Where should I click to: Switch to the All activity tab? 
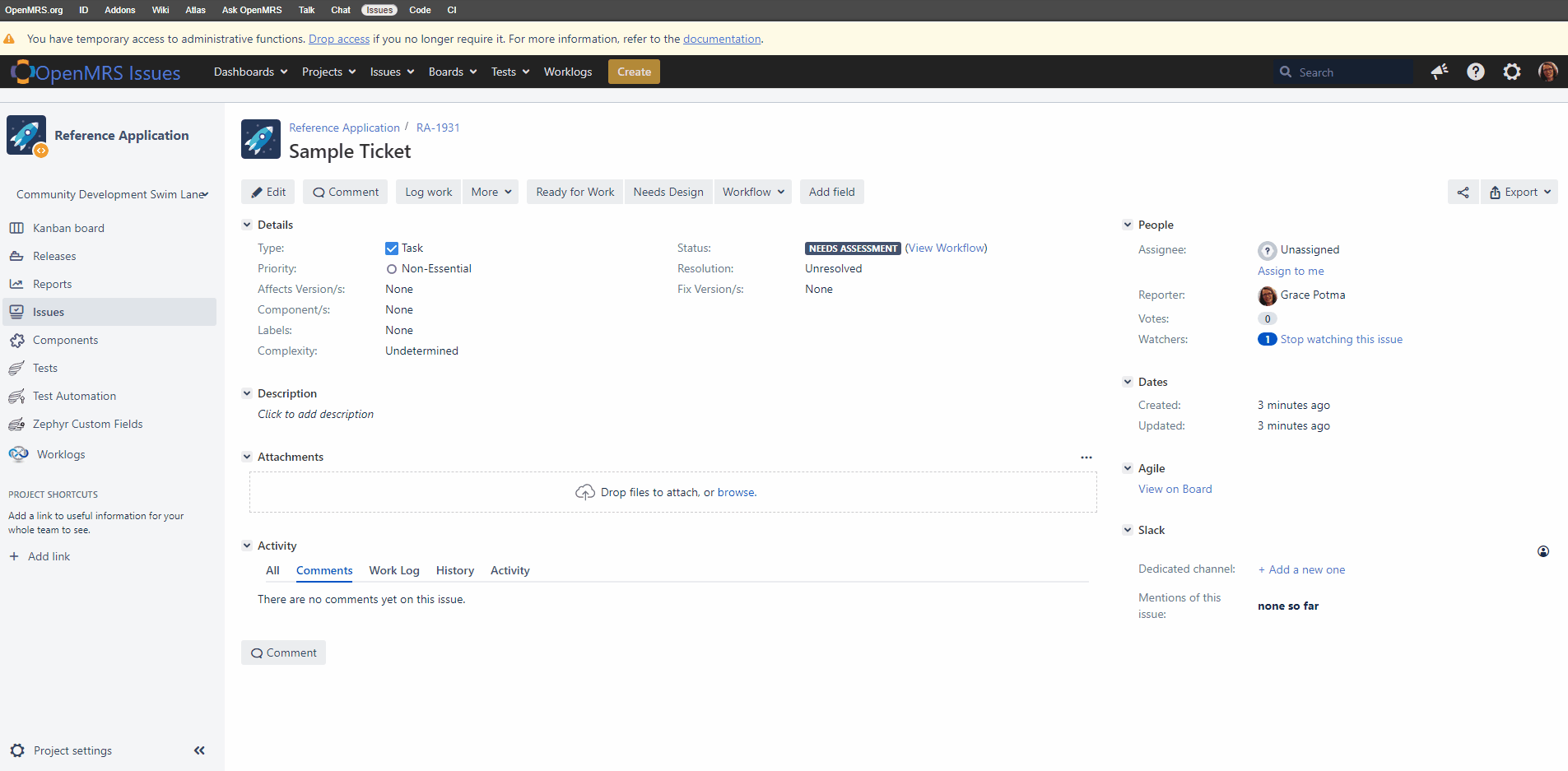pos(272,570)
